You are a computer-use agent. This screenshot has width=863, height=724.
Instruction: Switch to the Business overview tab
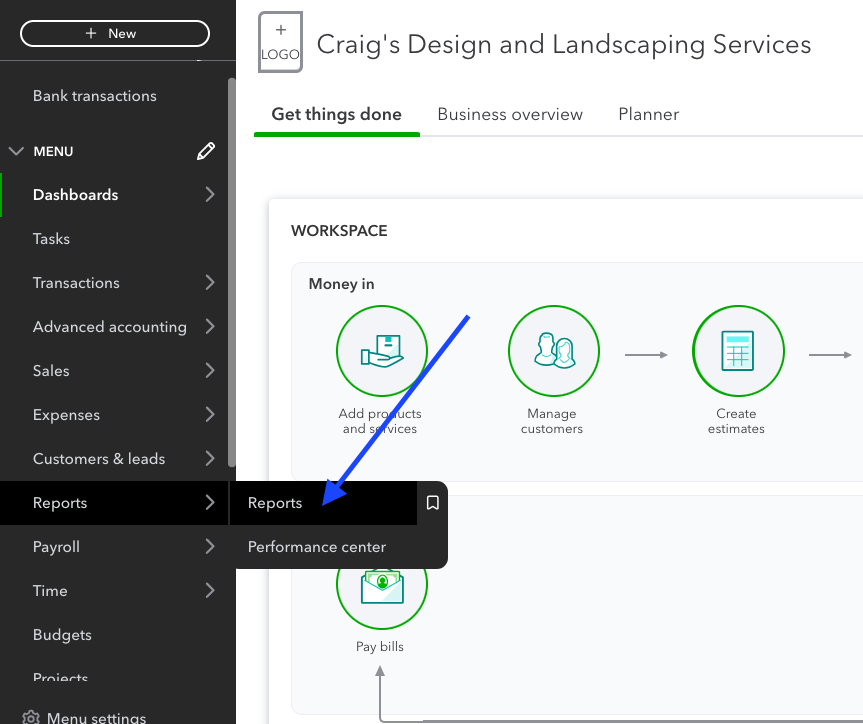(x=510, y=114)
